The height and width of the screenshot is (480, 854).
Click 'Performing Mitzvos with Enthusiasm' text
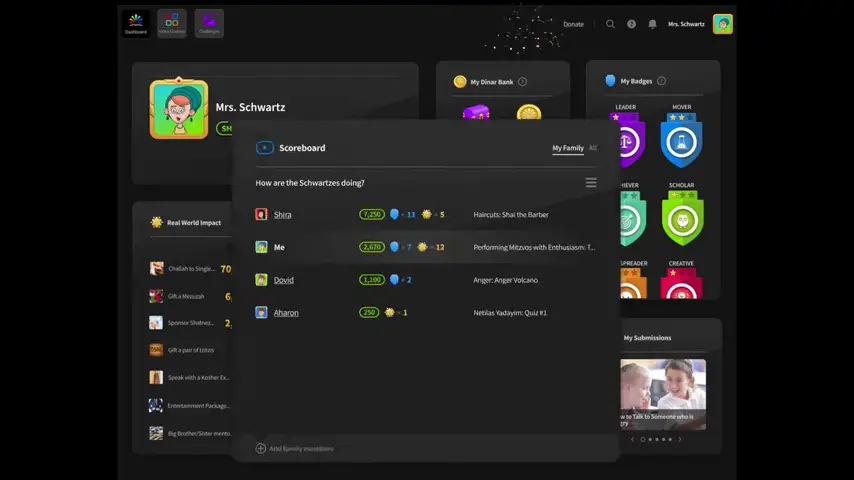534,247
